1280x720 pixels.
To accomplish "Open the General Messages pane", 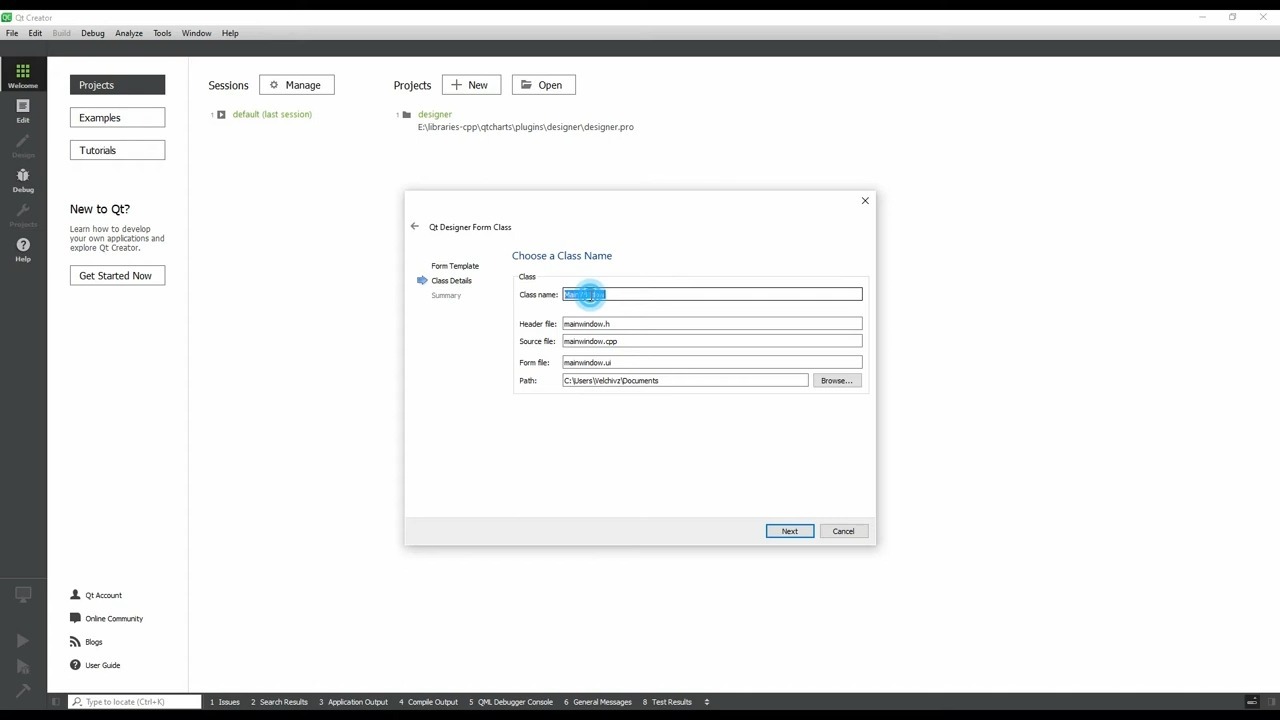I will point(598,702).
